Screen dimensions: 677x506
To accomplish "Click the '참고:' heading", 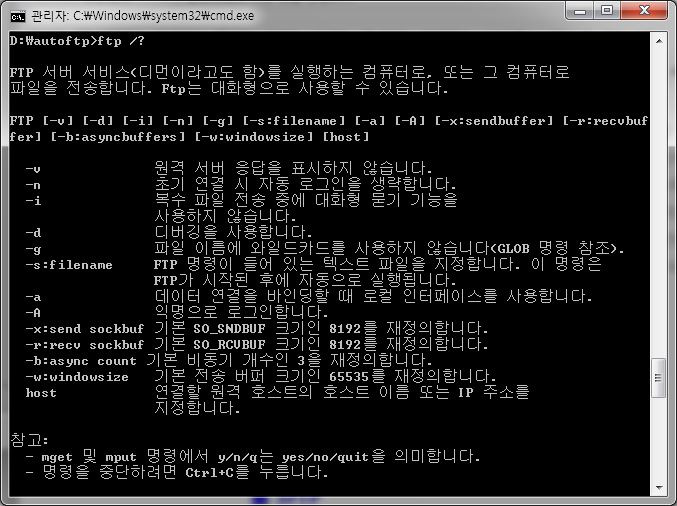I will 29,440.
